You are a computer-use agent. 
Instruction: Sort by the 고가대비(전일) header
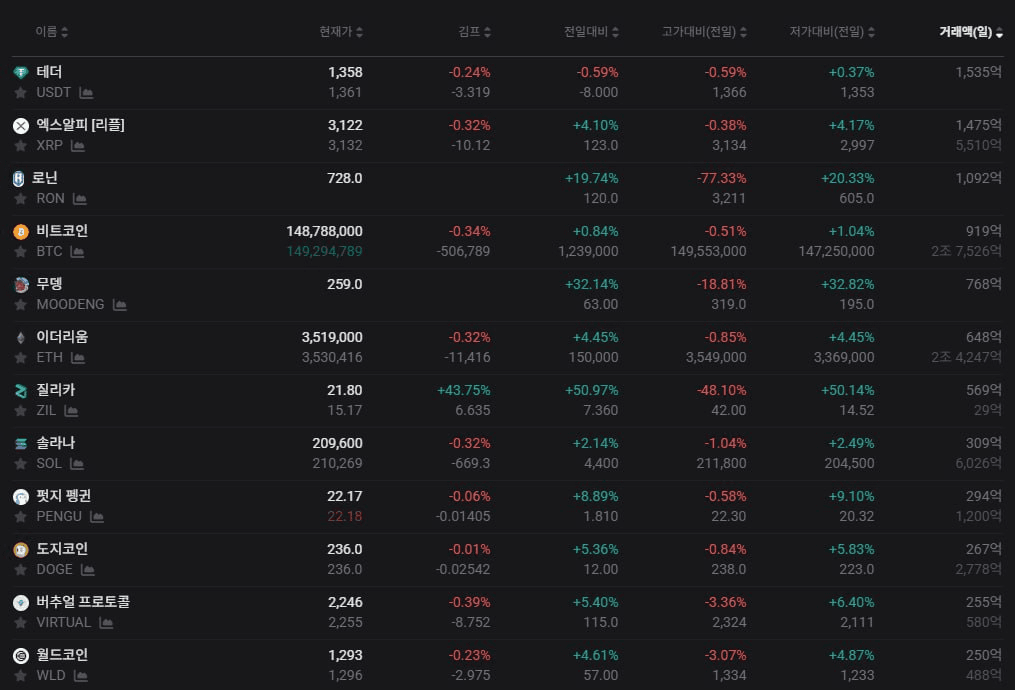tap(704, 32)
